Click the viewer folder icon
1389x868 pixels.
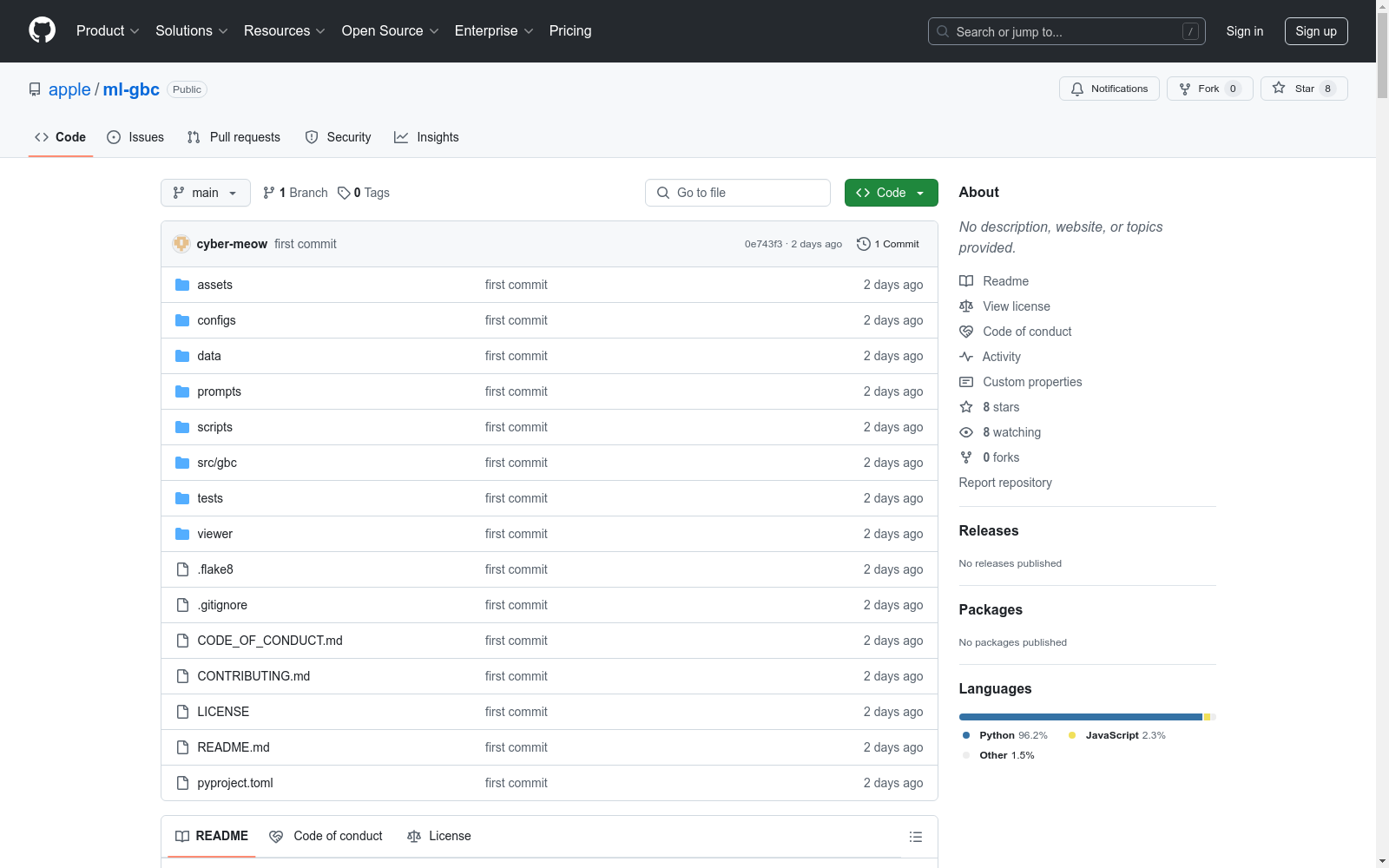point(182,534)
